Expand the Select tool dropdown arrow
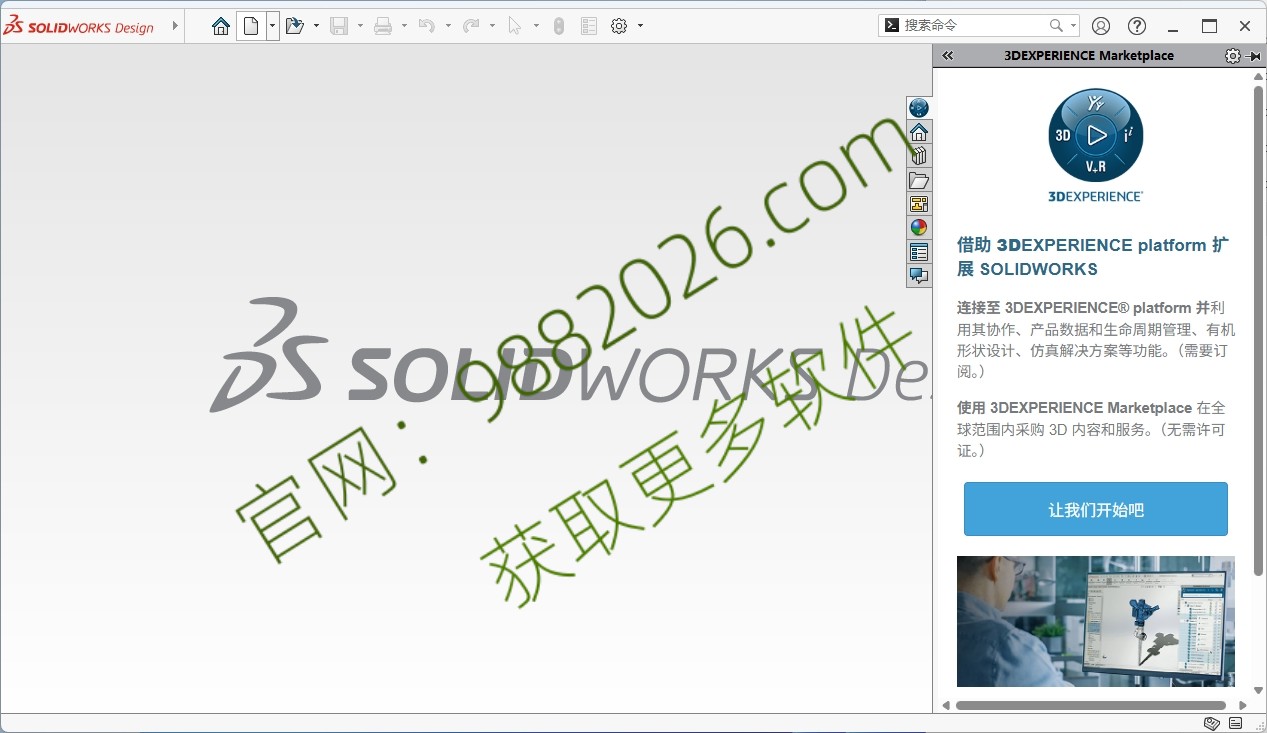 (x=536, y=26)
